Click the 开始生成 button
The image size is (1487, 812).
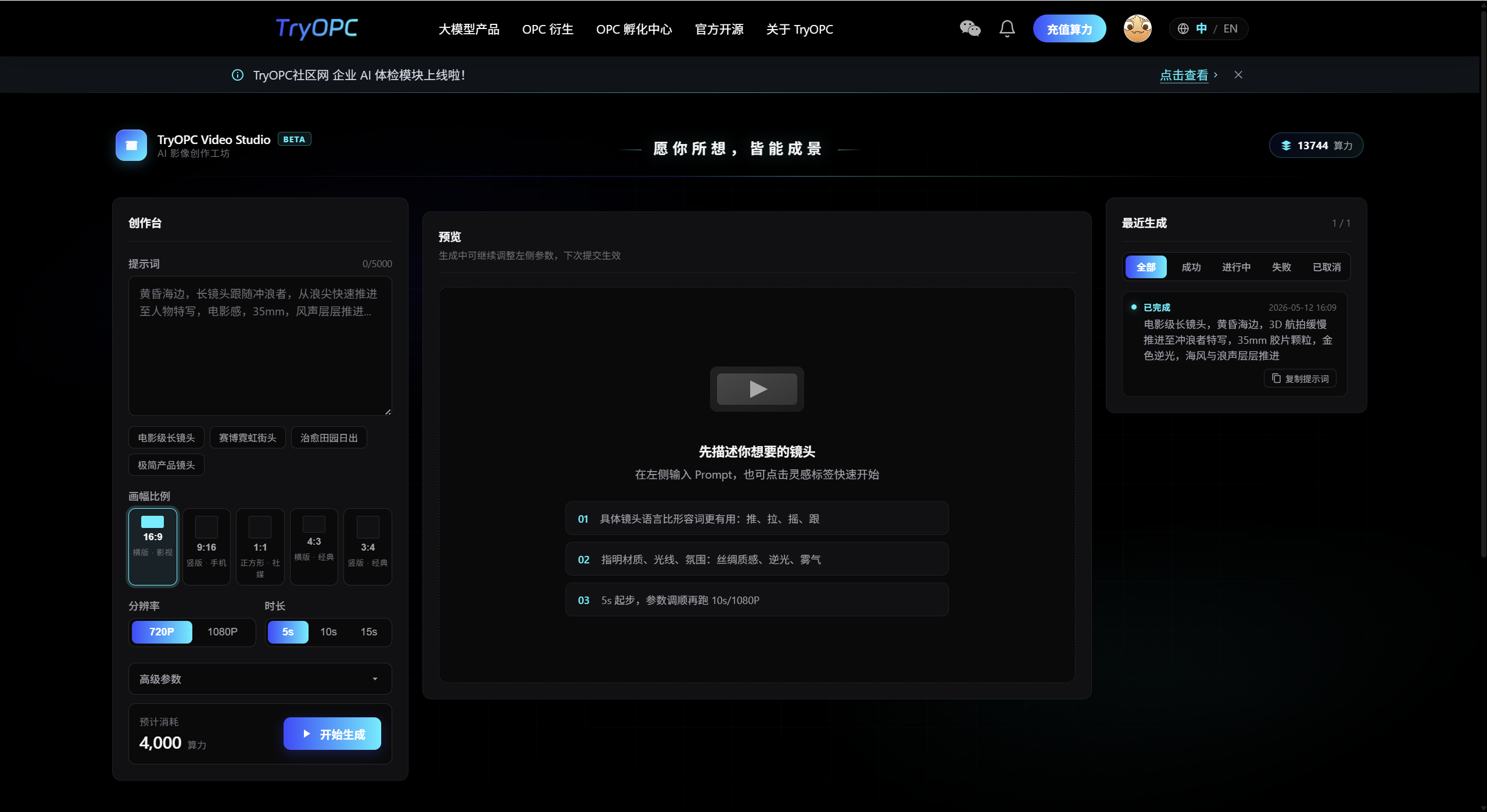click(332, 734)
